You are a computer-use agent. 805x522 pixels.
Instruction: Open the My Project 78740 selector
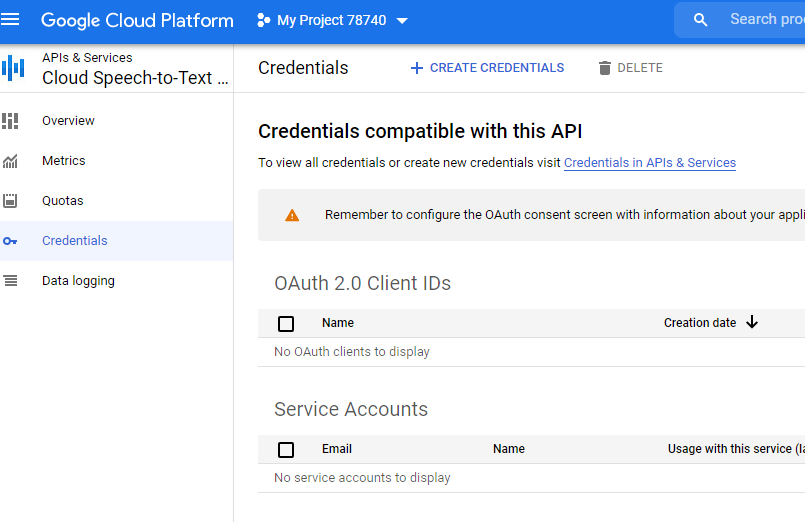coord(332,21)
